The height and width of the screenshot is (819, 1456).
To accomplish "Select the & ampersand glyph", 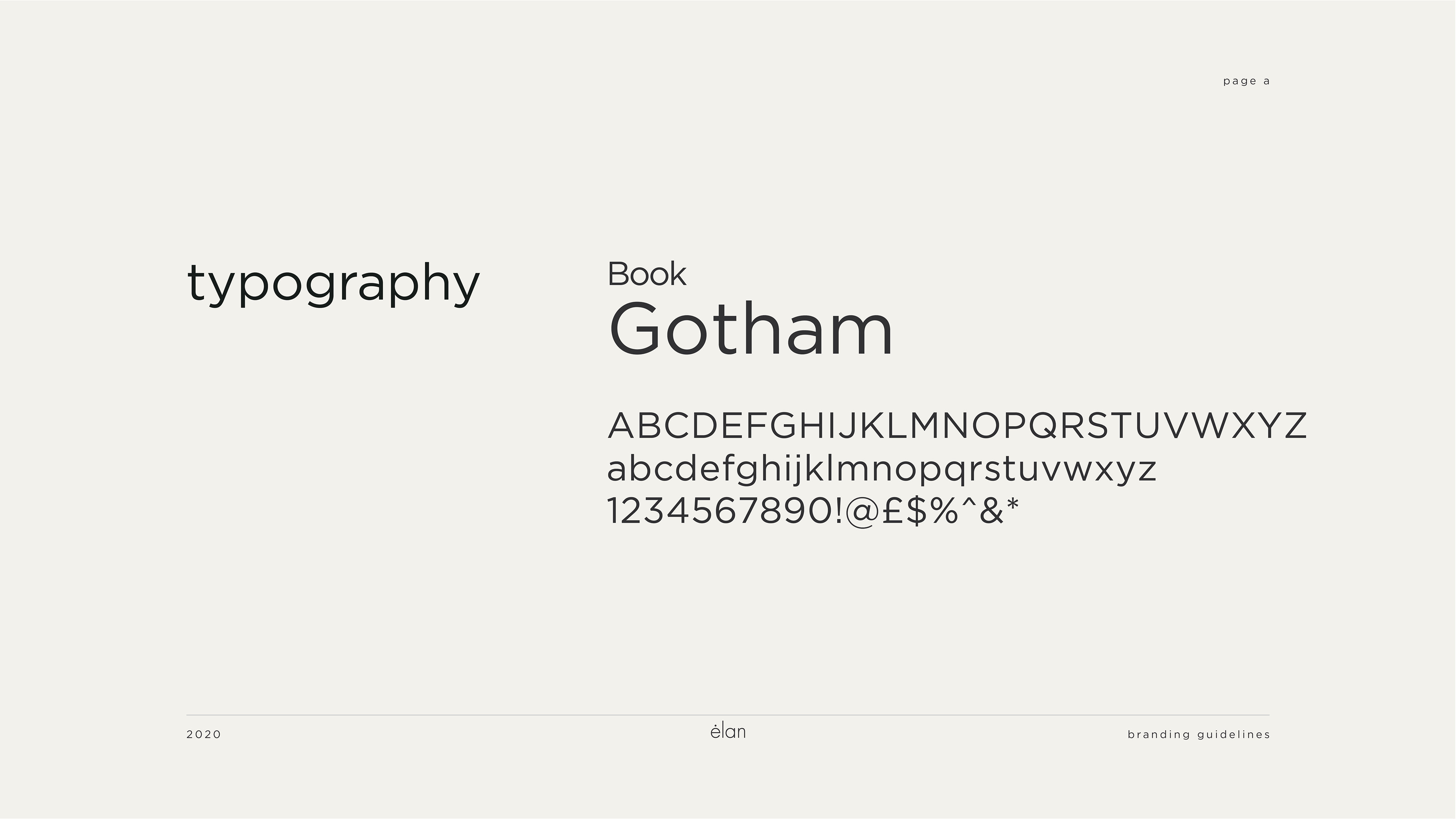I will pyautogui.click(x=991, y=511).
